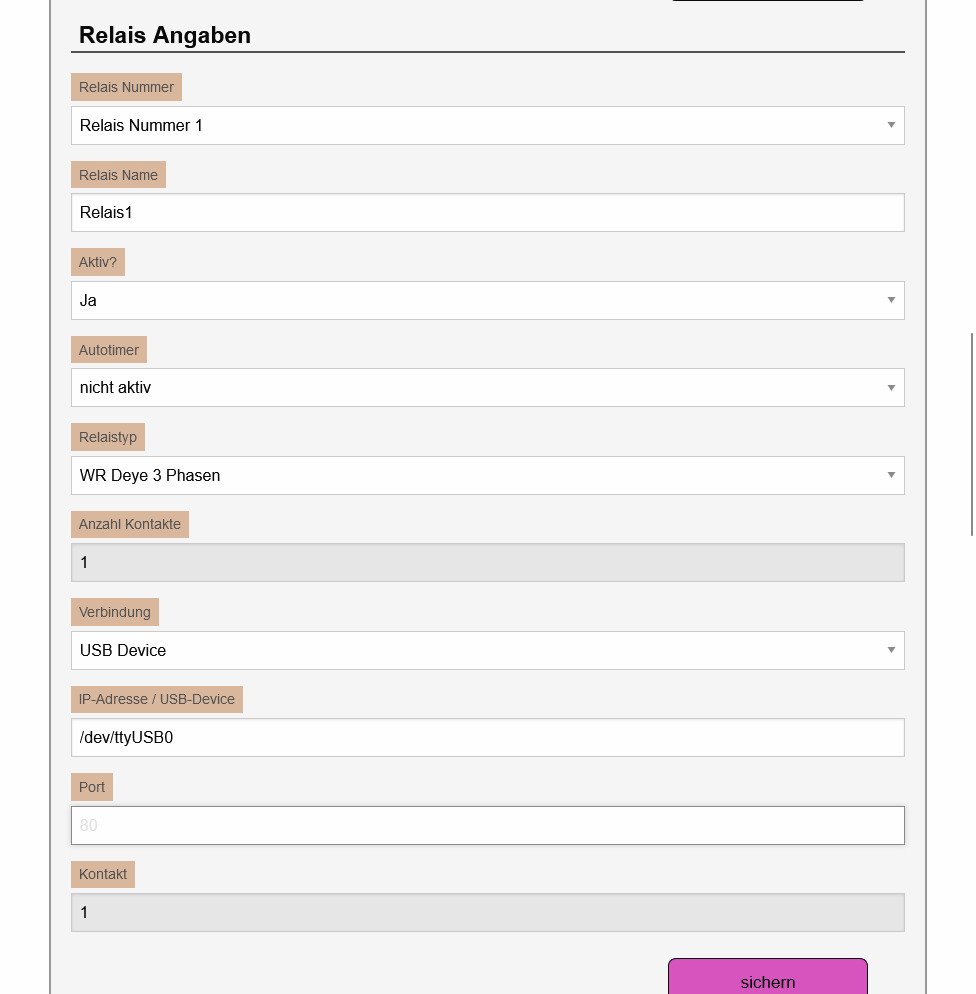
Task: Open the Autotimer dropdown set to nicht aktiv
Action: tap(487, 388)
